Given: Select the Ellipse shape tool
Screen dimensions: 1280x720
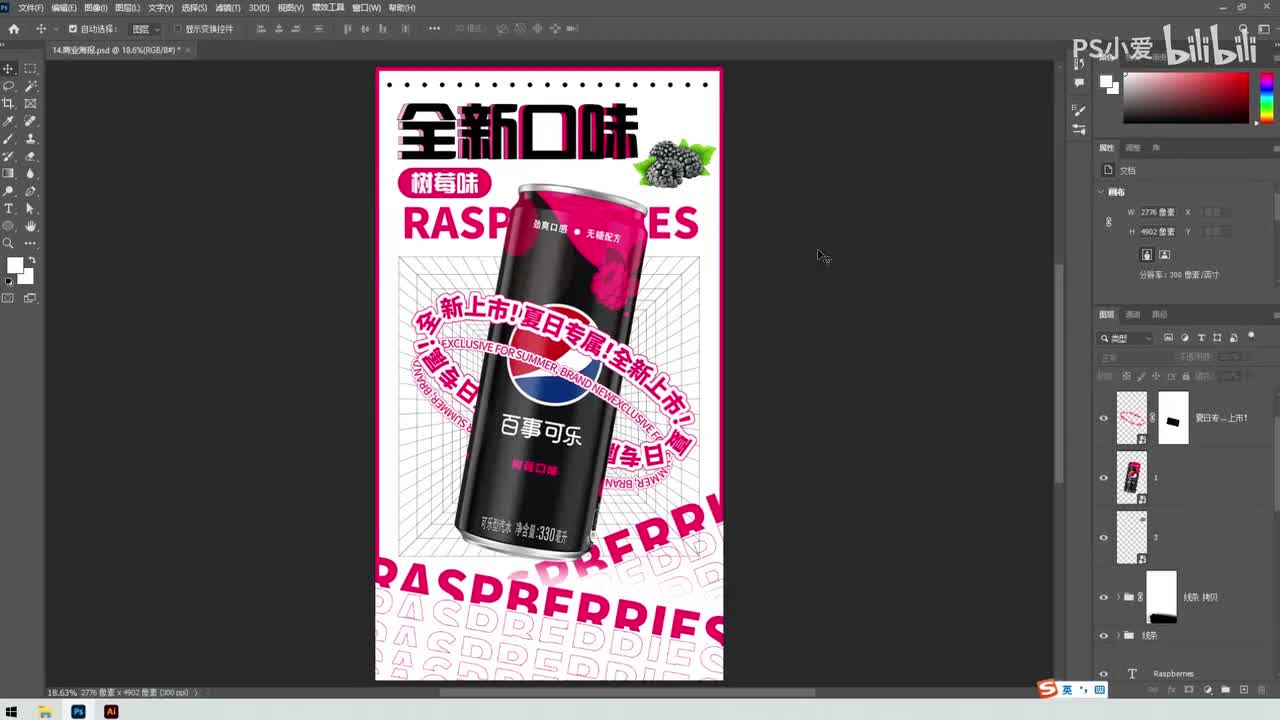Looking at the screenshot, I should point(9,226).
